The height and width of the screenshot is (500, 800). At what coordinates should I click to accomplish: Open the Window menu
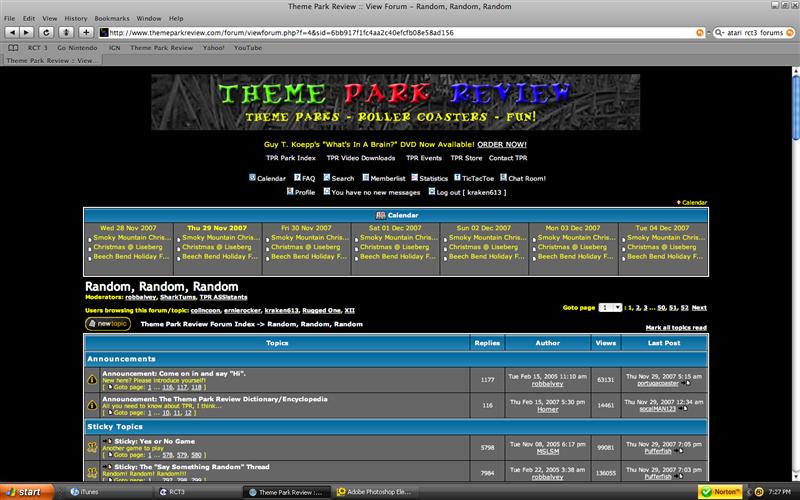(x=149, y=18)
